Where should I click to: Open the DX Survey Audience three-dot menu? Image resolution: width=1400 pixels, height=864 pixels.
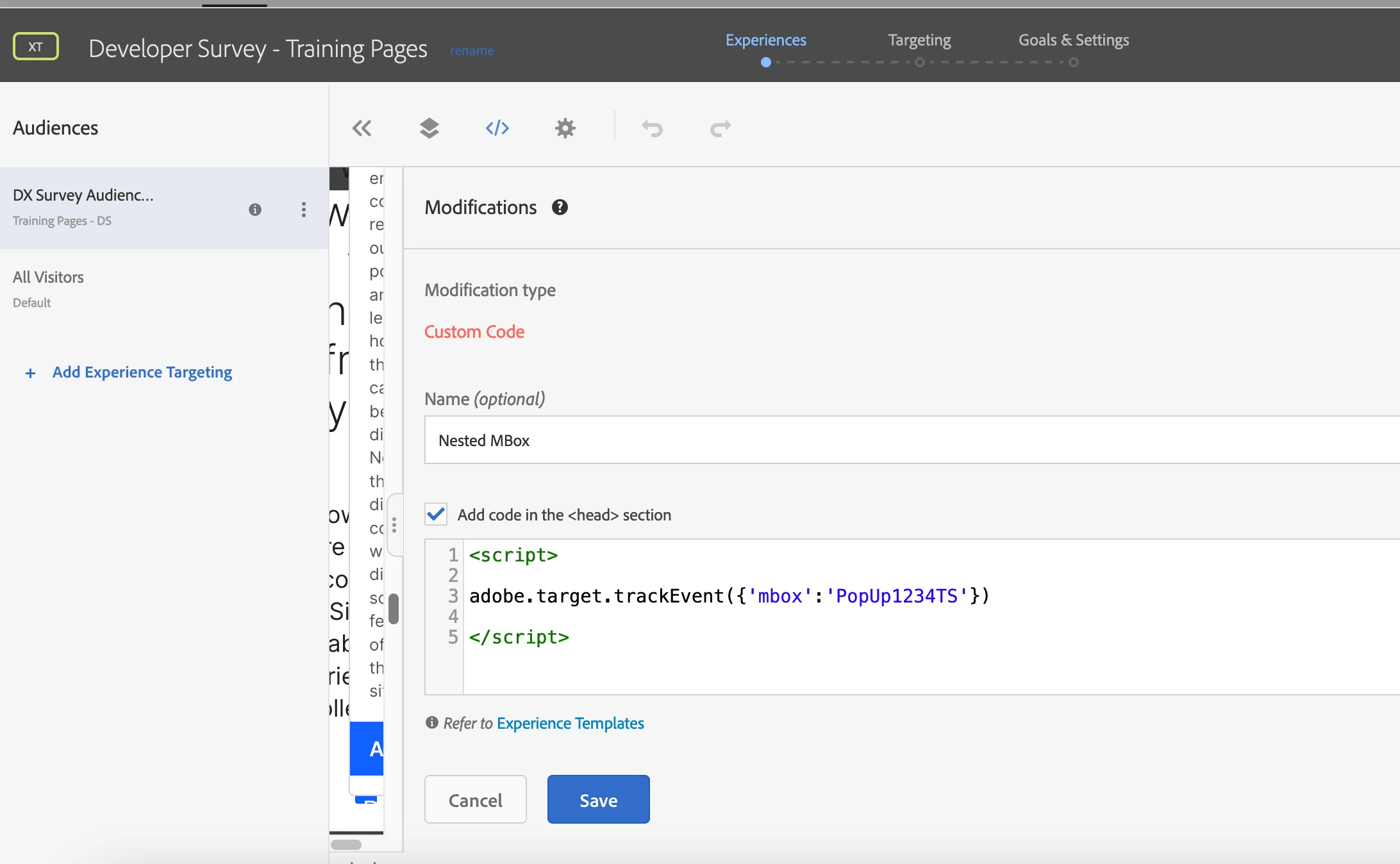303,210
